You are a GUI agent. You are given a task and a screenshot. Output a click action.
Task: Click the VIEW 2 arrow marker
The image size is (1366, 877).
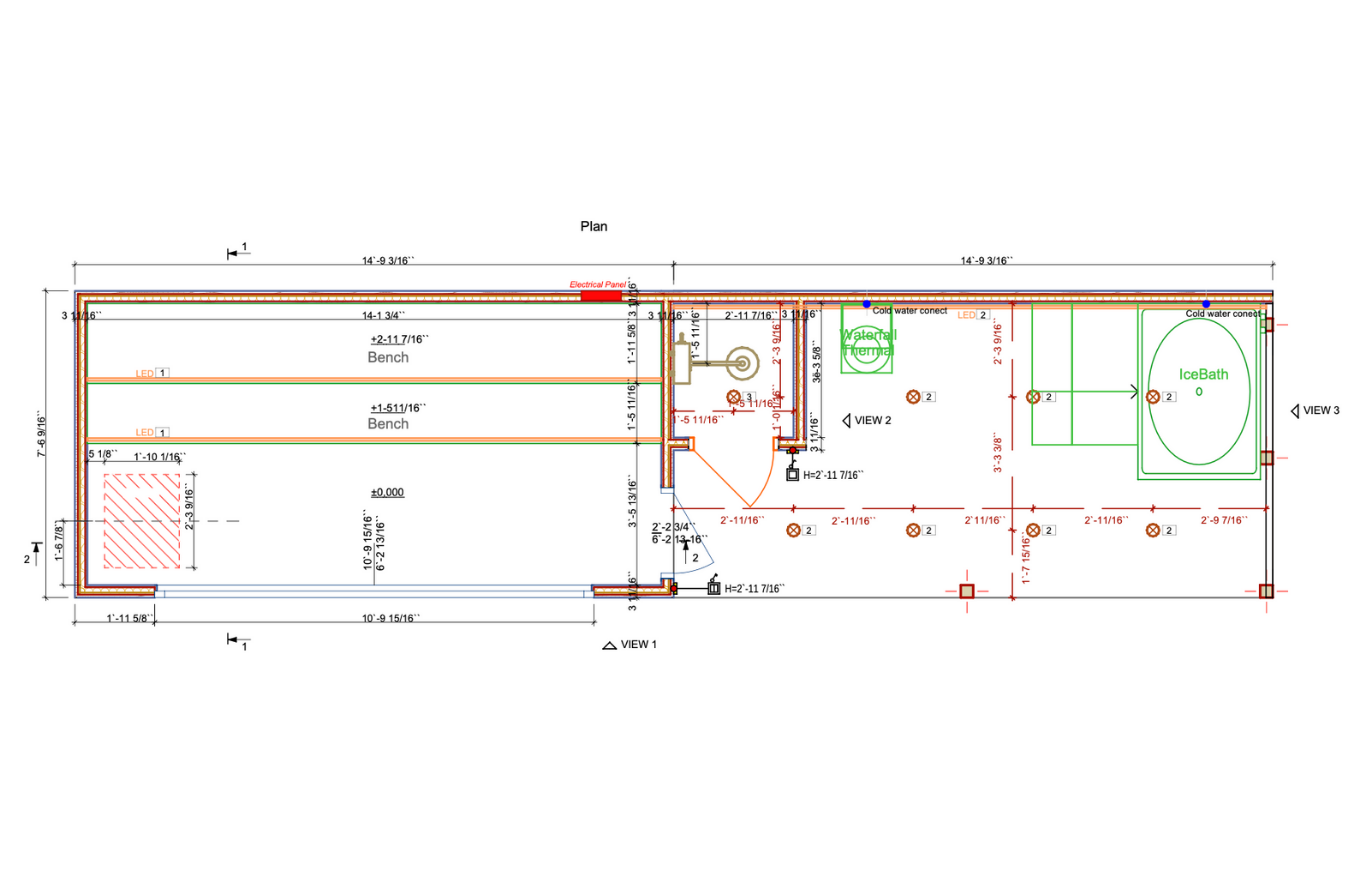[x=846, y=421]
